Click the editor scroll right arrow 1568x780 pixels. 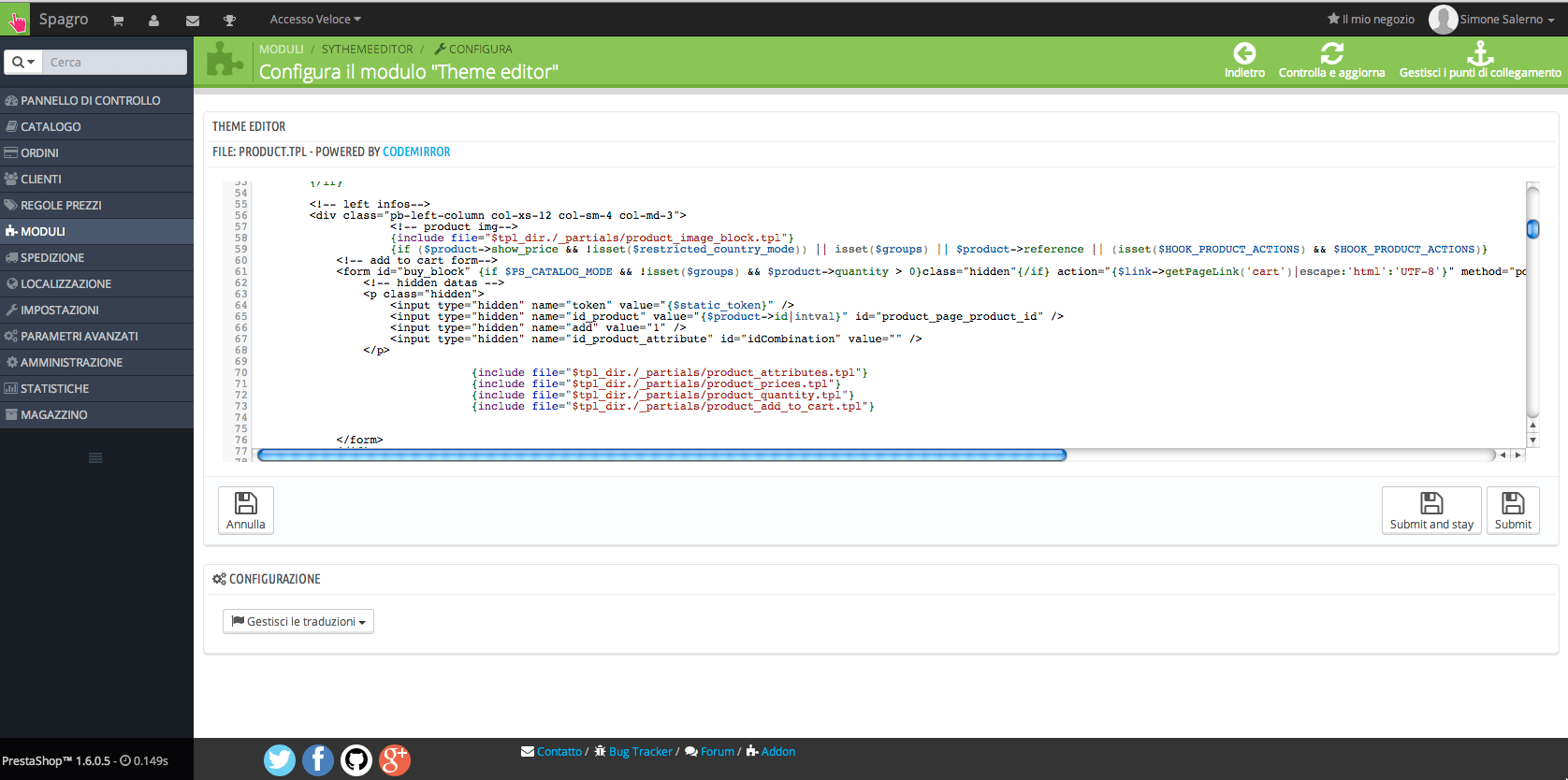(x=1517, y=455)
